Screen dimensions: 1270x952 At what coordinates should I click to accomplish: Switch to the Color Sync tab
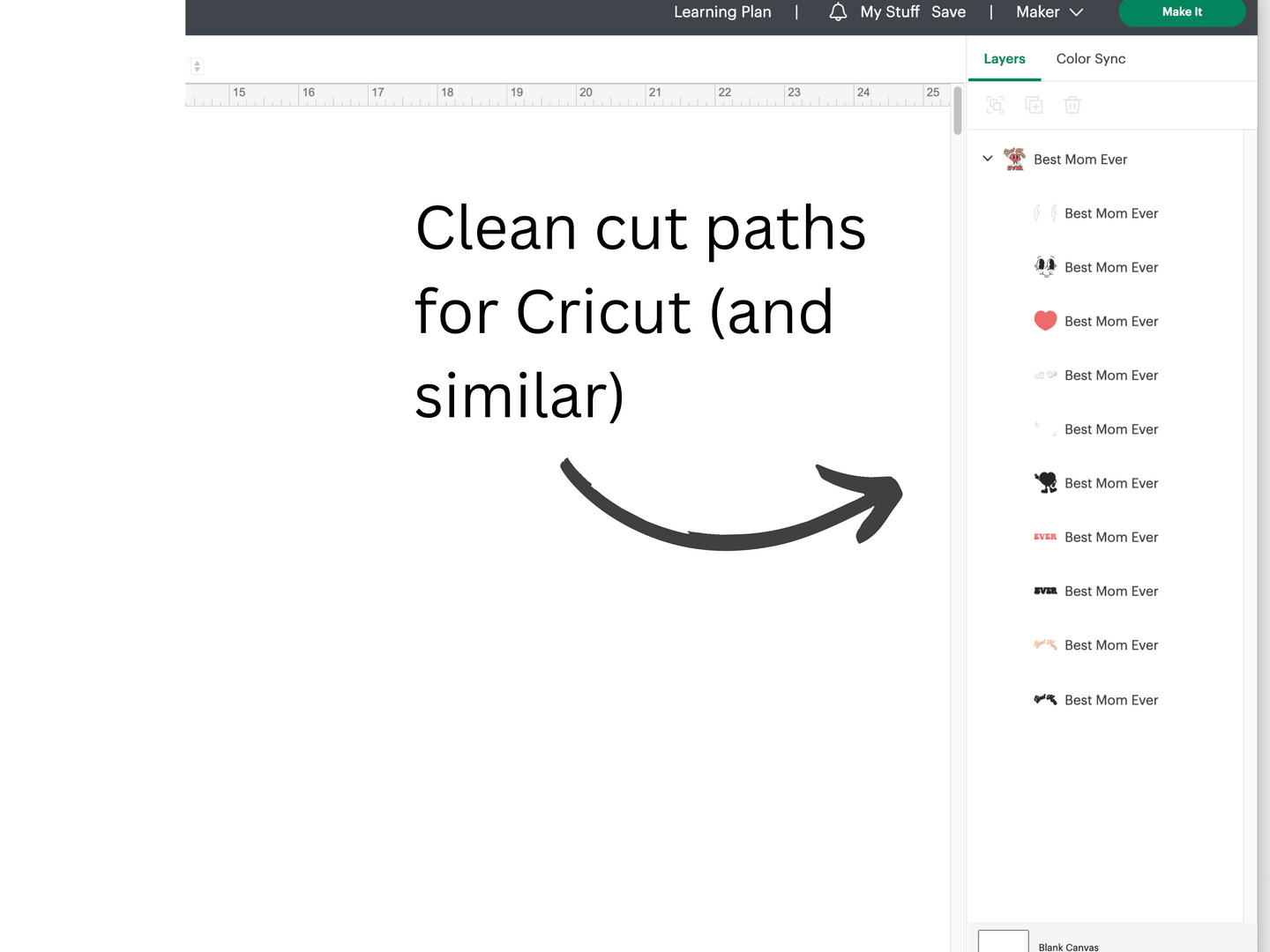(1090, 59)
